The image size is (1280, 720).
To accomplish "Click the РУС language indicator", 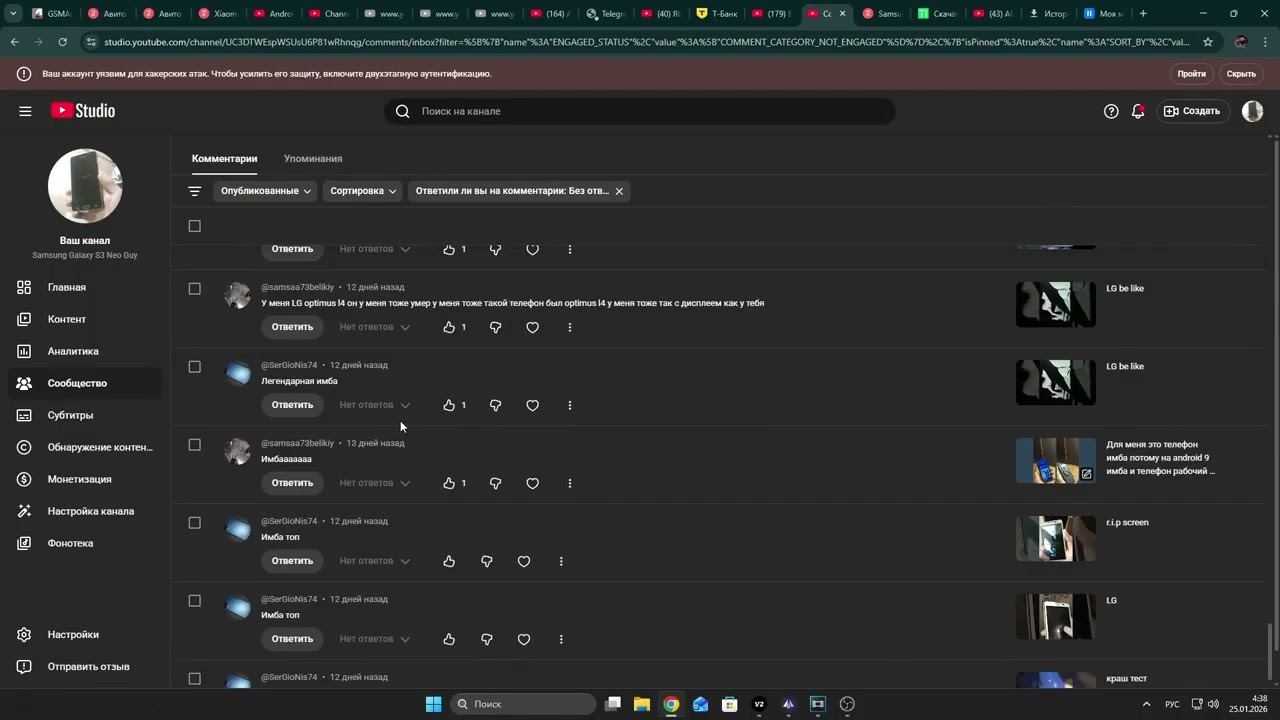I will coord(1172,704).
